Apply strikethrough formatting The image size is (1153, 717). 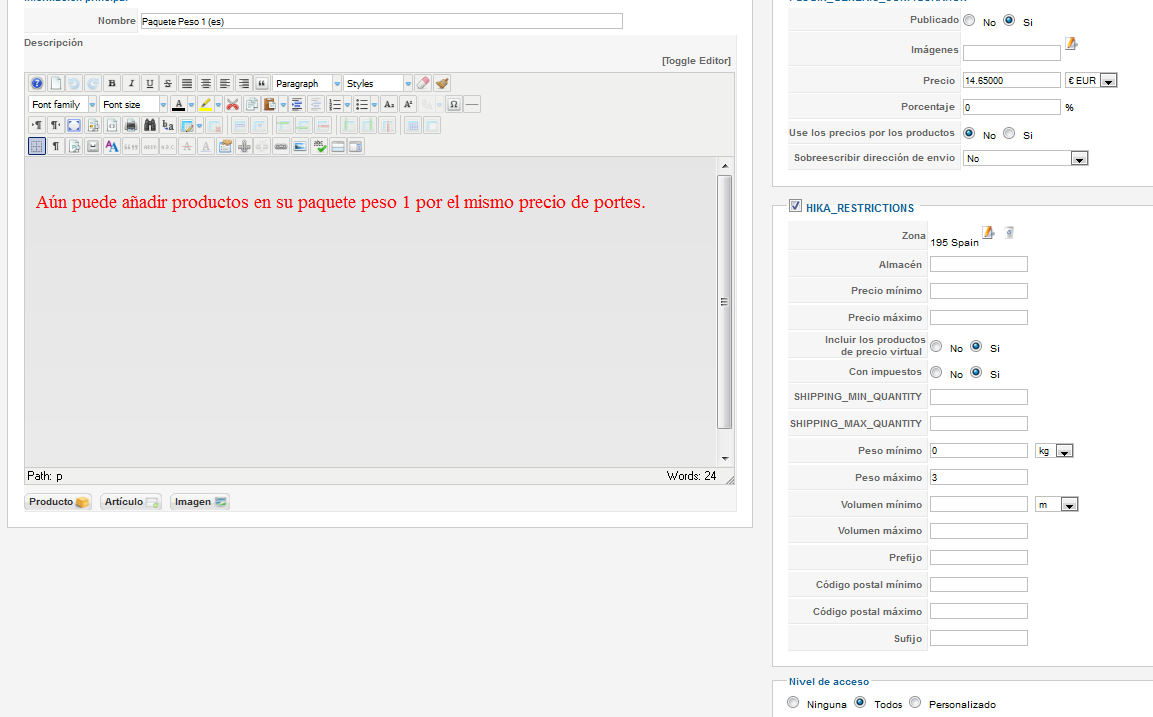[168, 83]
